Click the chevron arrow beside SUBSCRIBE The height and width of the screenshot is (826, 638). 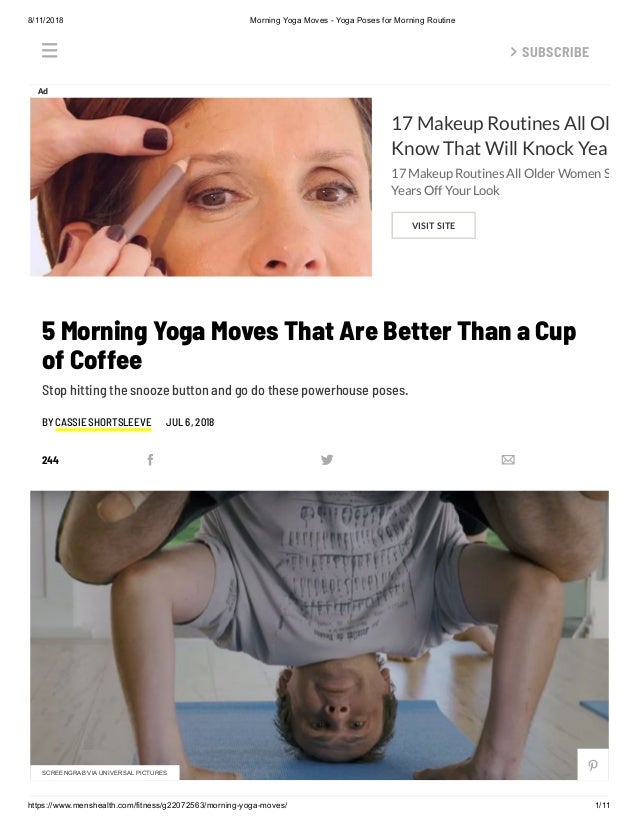pos(514,52)
